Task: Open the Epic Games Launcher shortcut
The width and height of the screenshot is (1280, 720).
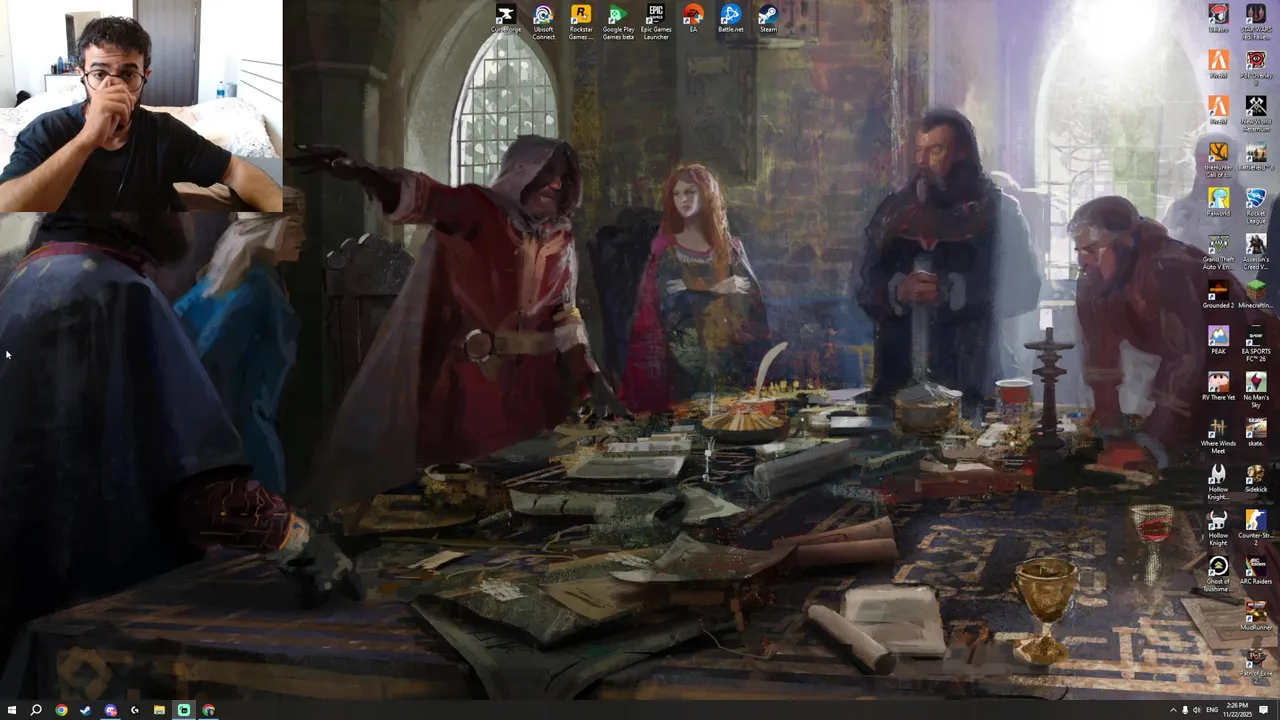Action: tap(656, 22)
